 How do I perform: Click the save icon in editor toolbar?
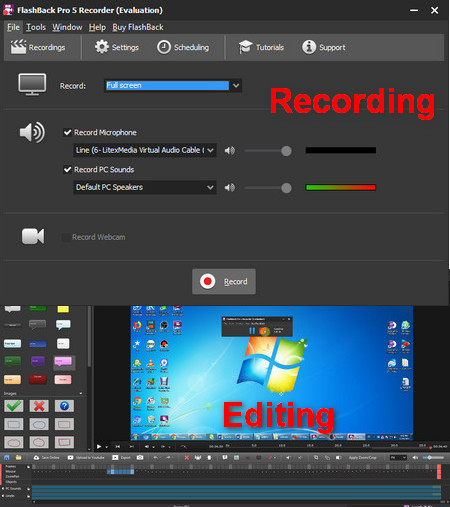7,458
